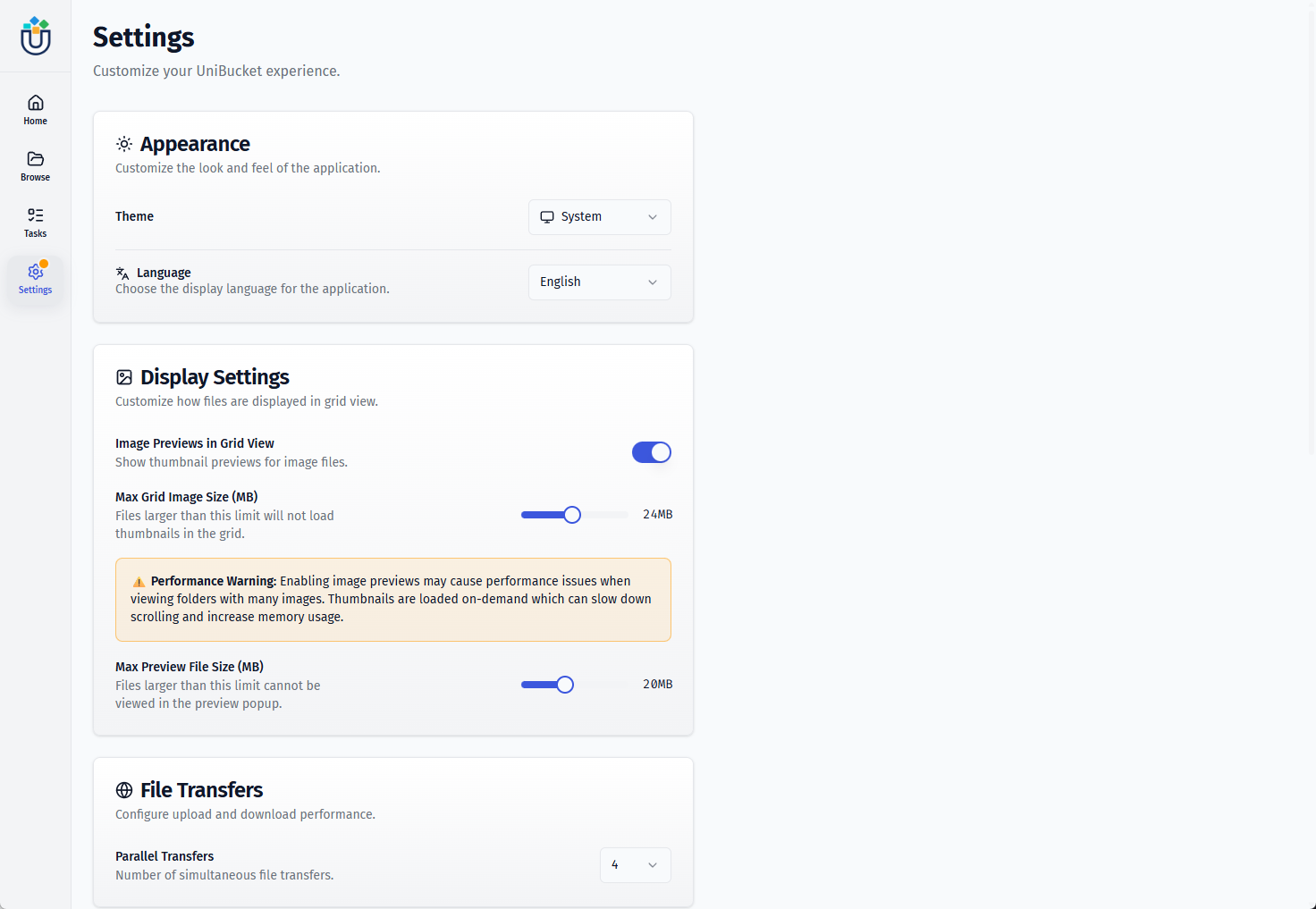Image resolution: width=1316 pixels, height=909 pixels.
Task: Click the Display Settings image icon
Action: click(124, 377)
